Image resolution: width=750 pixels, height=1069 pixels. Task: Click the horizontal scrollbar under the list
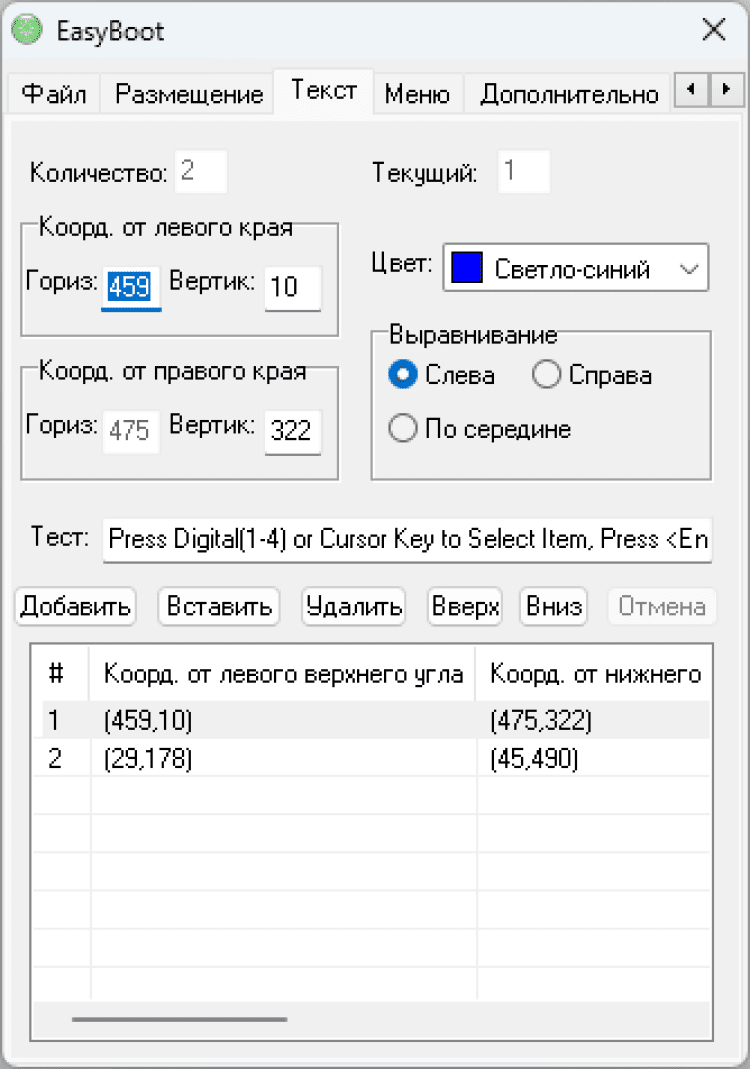[x=180, y=1019]
